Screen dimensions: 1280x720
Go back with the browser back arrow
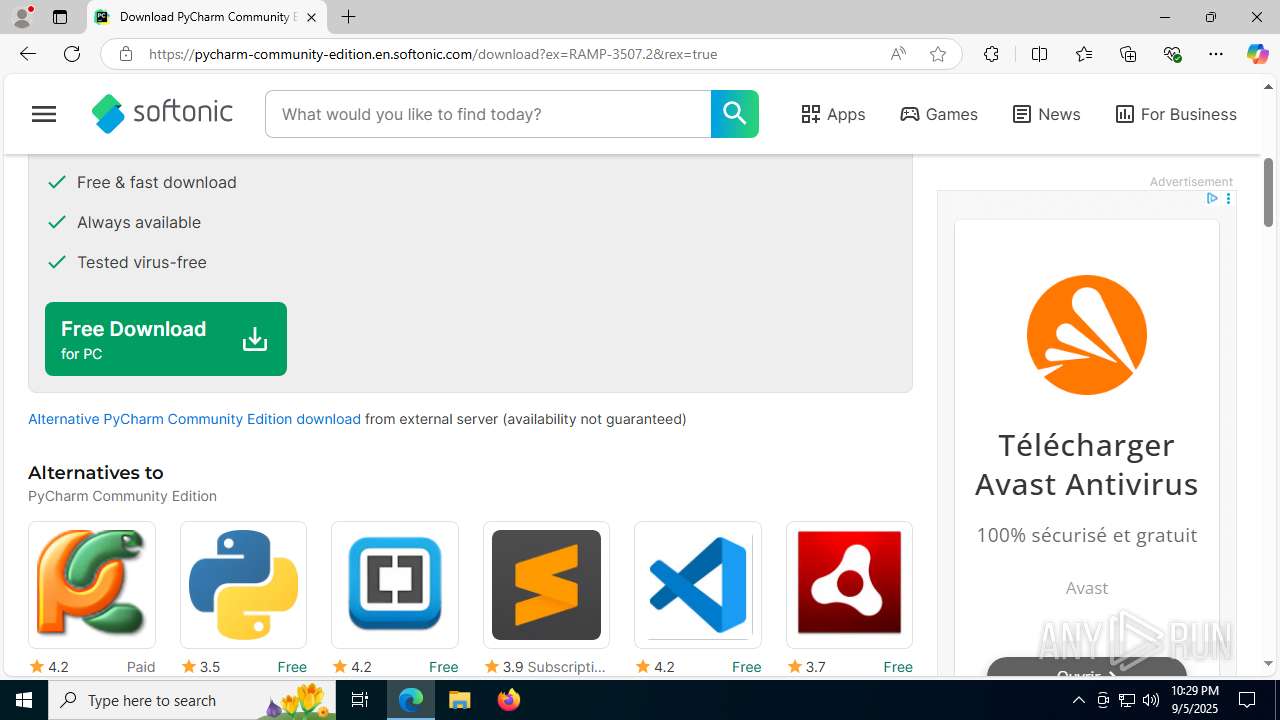[28, 54]
